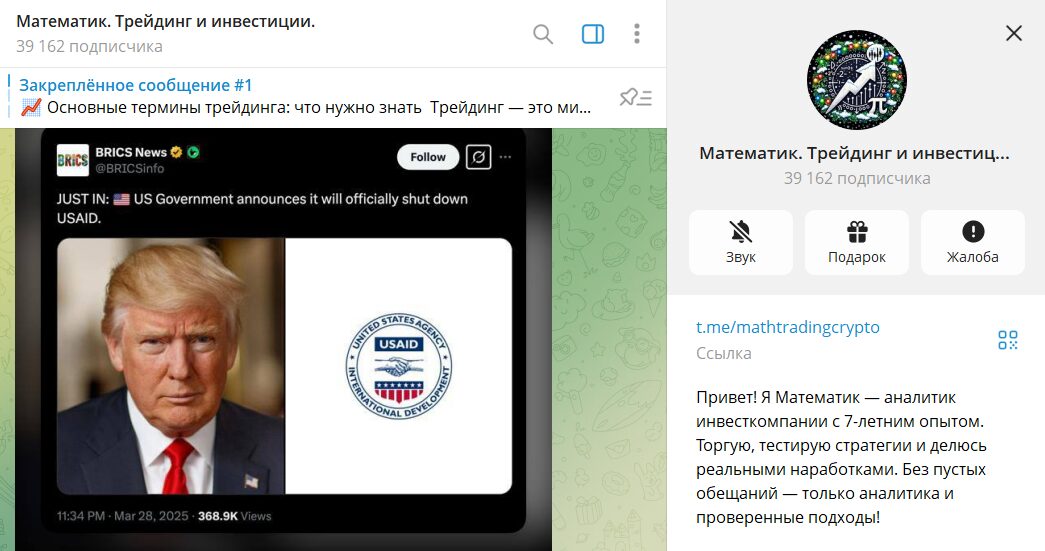Report channel with Жалоба button
The image size is (1045, 551).
coord(972,243)
